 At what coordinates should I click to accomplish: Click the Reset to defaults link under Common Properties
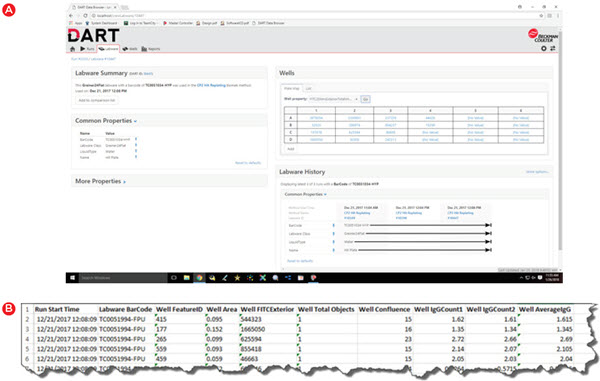coord(248,163)
